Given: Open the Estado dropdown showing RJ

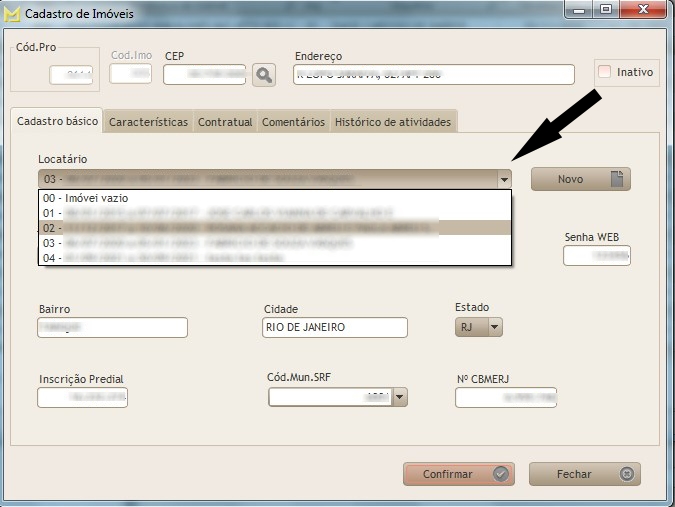Looking at the screenshot, I should [494, 327].
